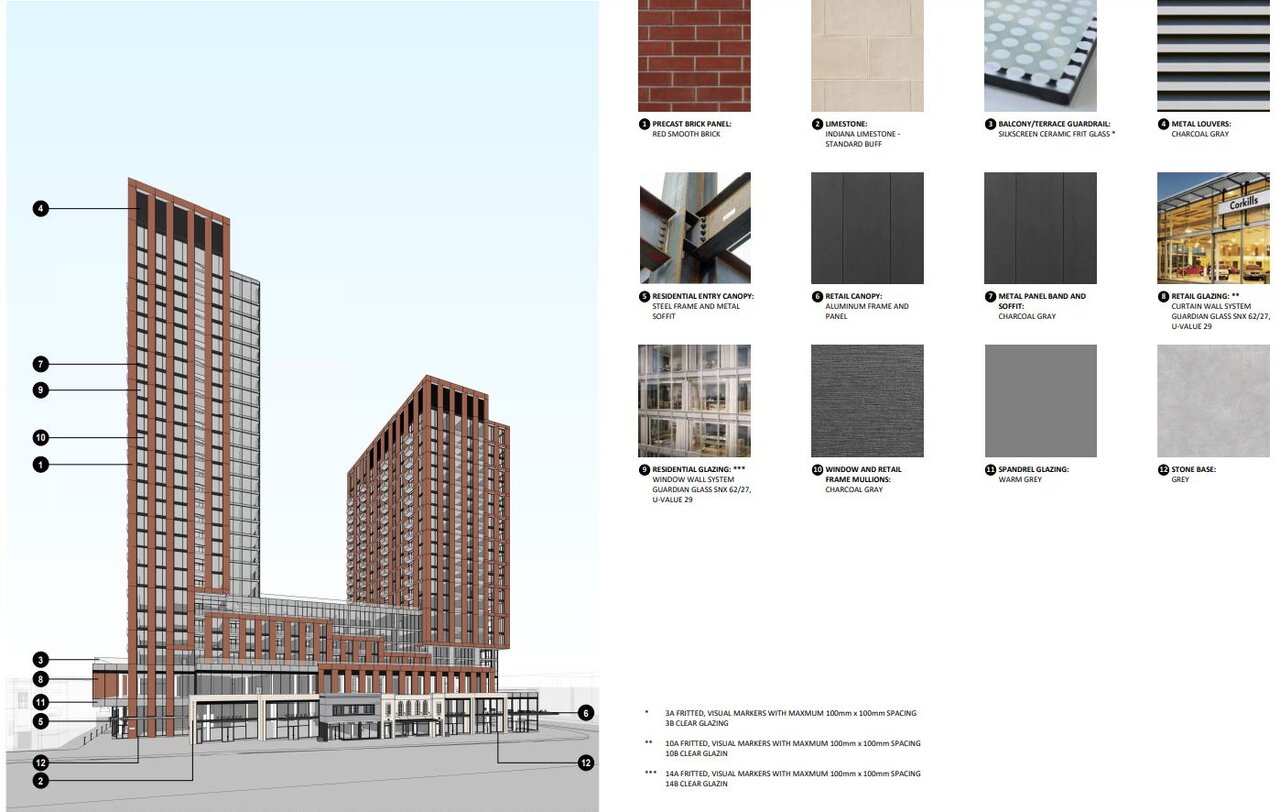
Task: Select the charcoal frame mullions texture swatch
Action: tap(867, 401)
